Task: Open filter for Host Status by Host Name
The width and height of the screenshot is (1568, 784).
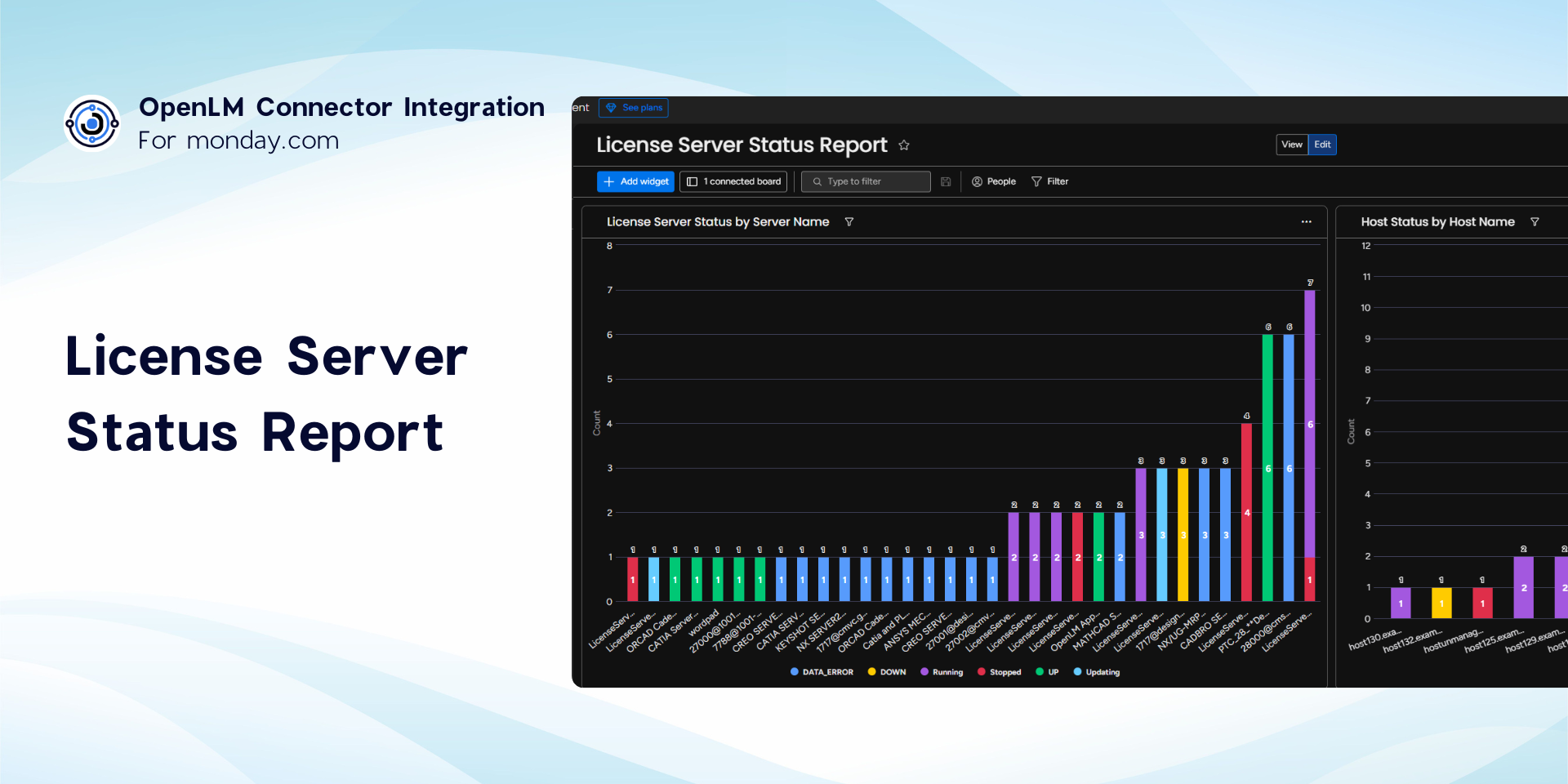Action: click(1535, 222)
